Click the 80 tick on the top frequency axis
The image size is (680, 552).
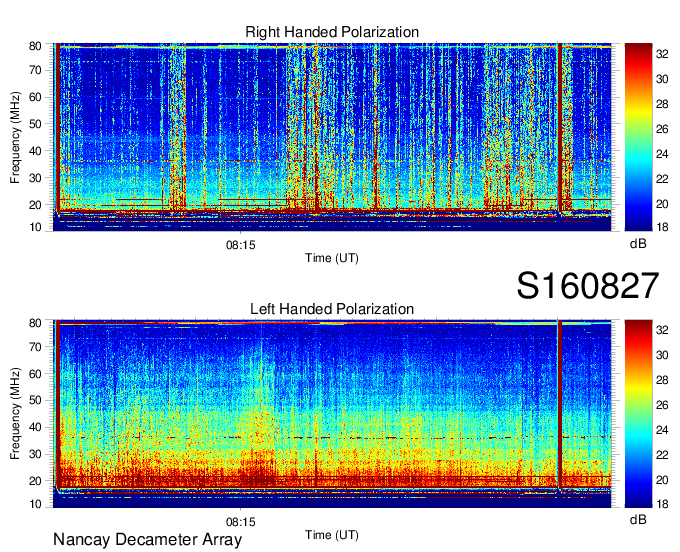[35, 46]
